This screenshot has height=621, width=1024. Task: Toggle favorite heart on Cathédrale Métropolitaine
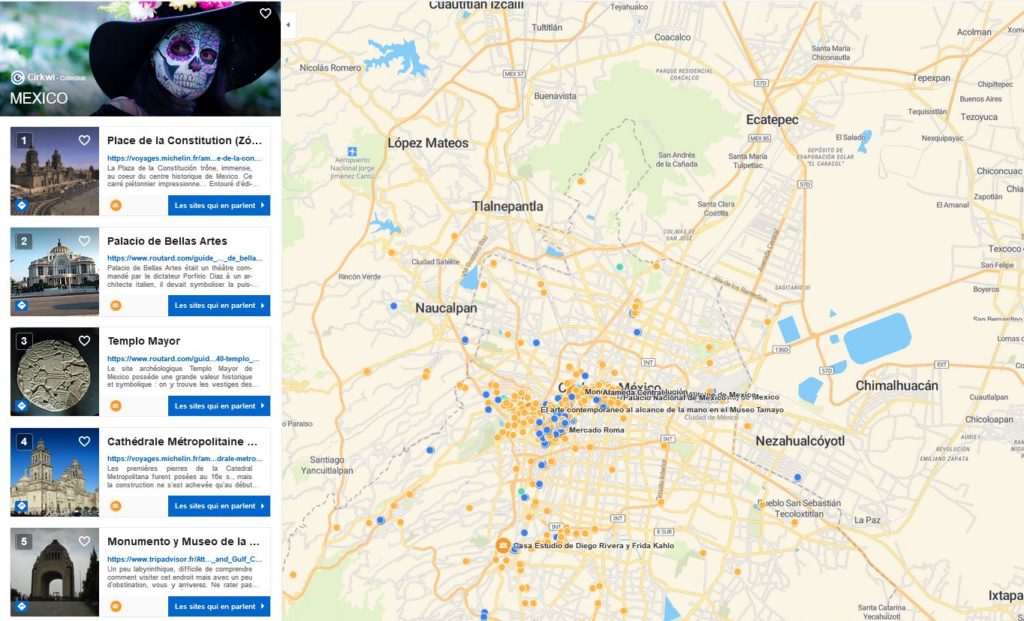84,441
